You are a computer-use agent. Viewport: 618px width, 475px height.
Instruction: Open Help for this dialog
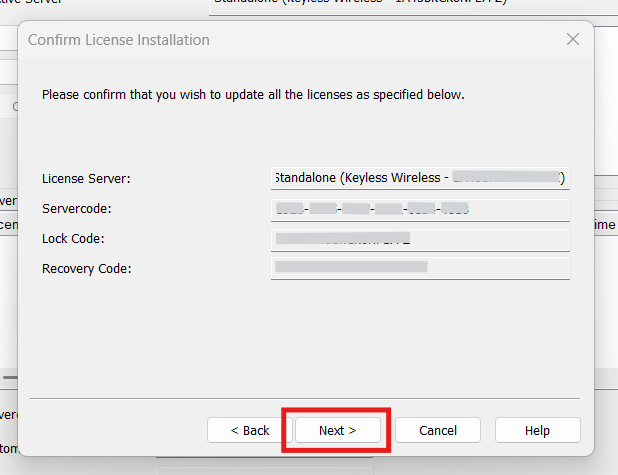tap(537, 430)
